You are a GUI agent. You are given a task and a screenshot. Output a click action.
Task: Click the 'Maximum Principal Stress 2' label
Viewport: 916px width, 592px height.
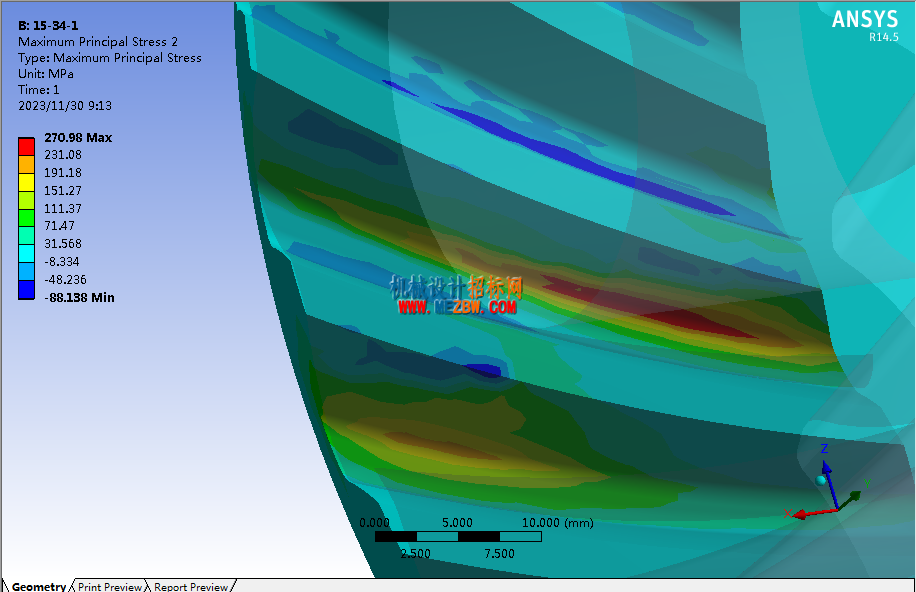click(98, 42)
